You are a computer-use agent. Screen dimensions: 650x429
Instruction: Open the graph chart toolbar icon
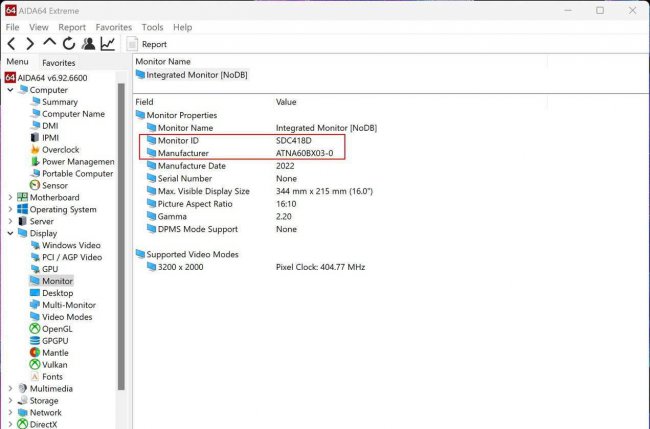pos(108,44)
